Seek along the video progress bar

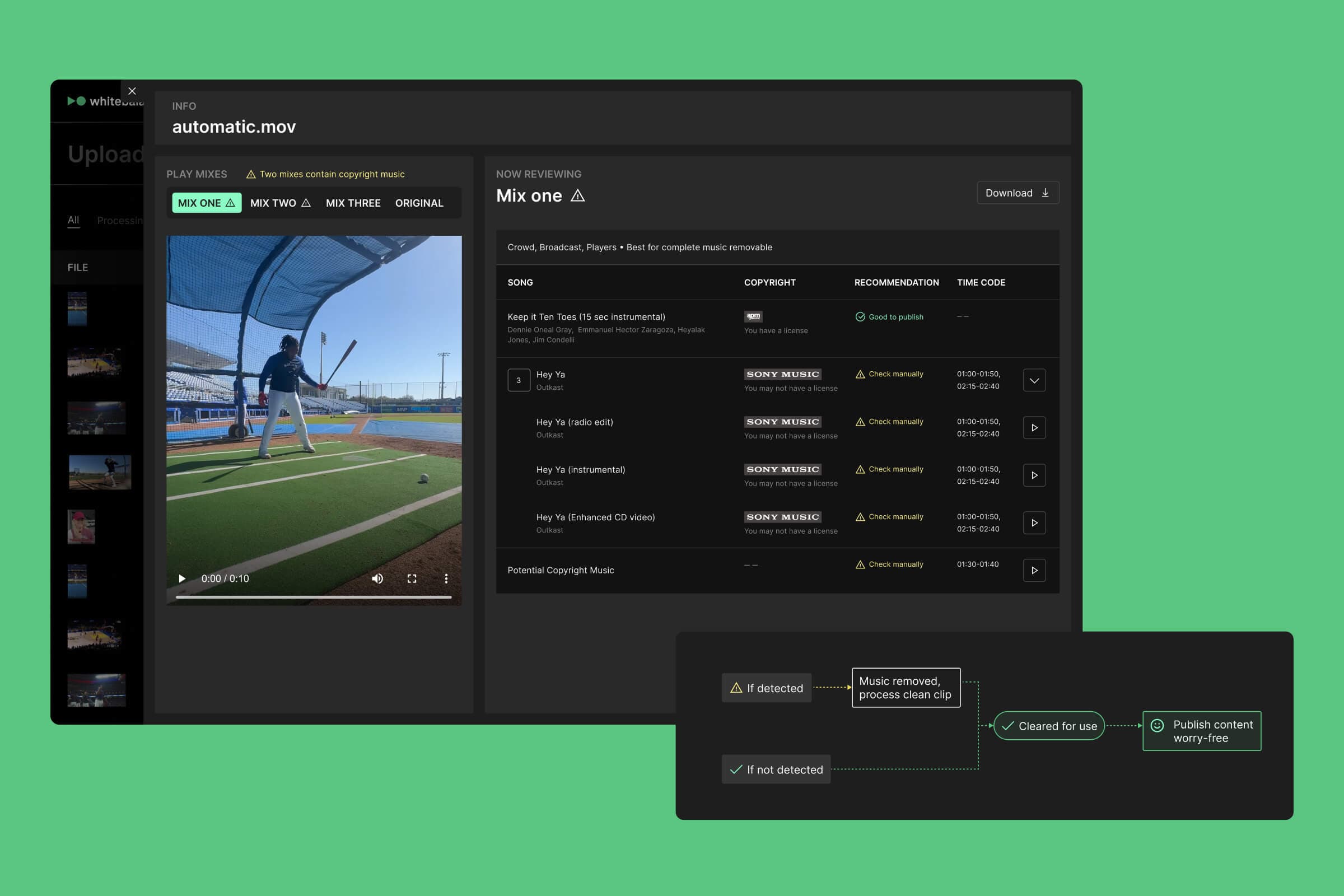(313, 596)
